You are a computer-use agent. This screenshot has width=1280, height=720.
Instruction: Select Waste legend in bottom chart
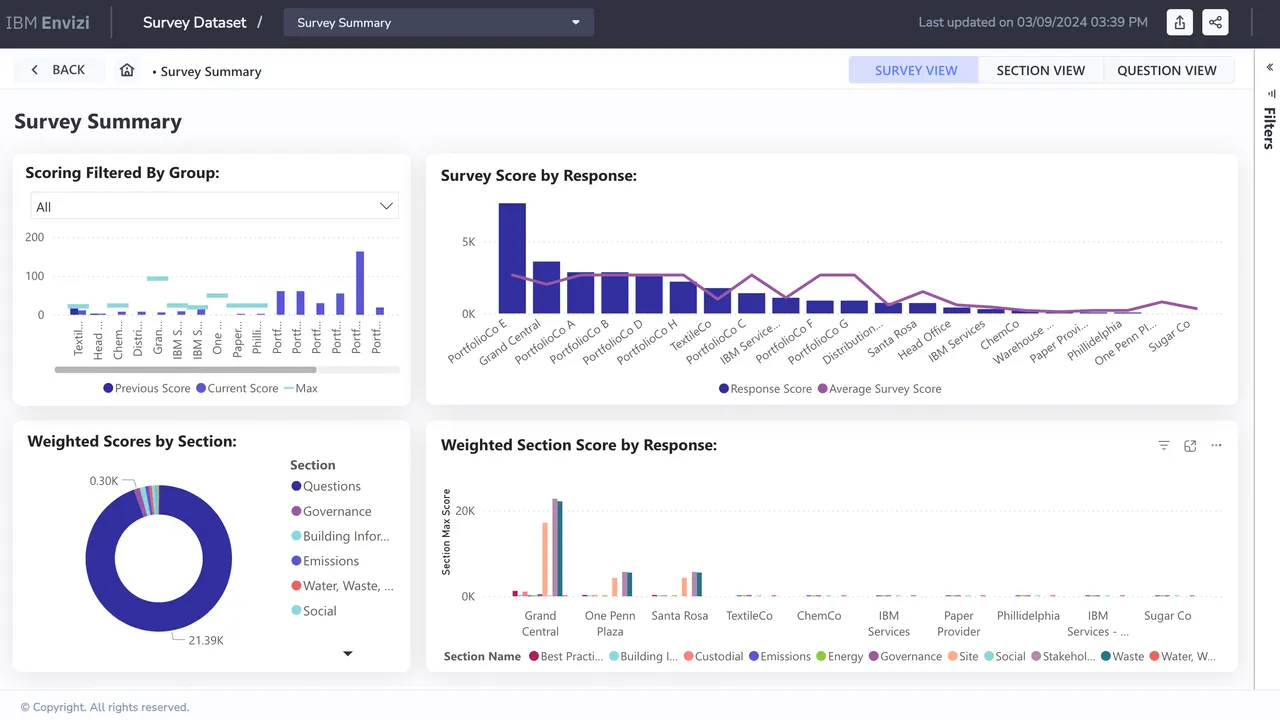1122,657
